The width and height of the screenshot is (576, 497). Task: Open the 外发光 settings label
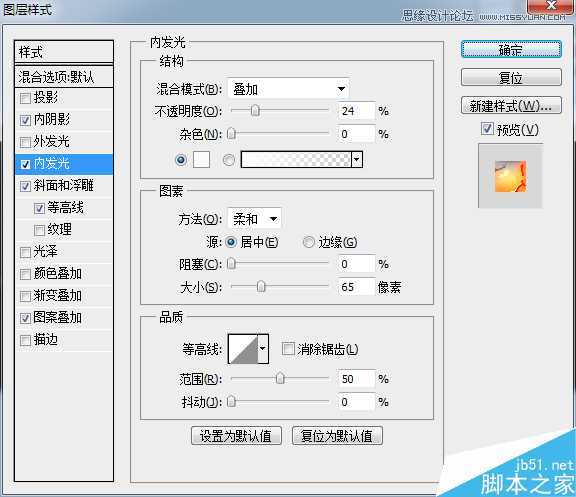[51, 141]
